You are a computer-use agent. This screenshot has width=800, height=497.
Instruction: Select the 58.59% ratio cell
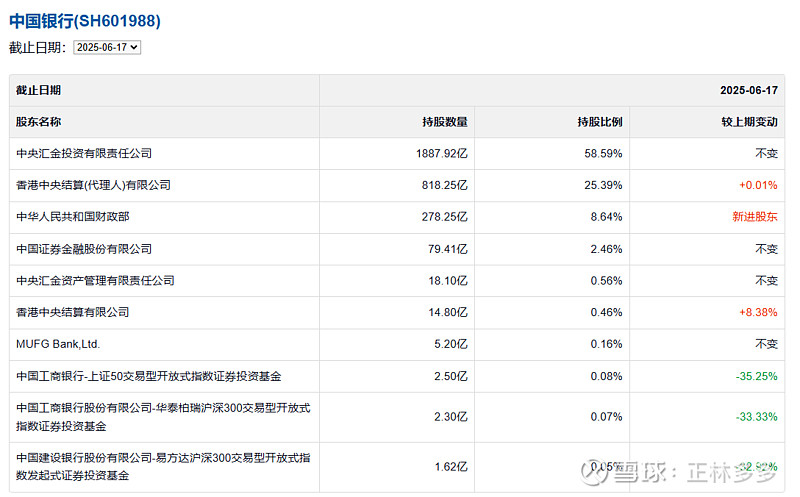pos(603,153)
